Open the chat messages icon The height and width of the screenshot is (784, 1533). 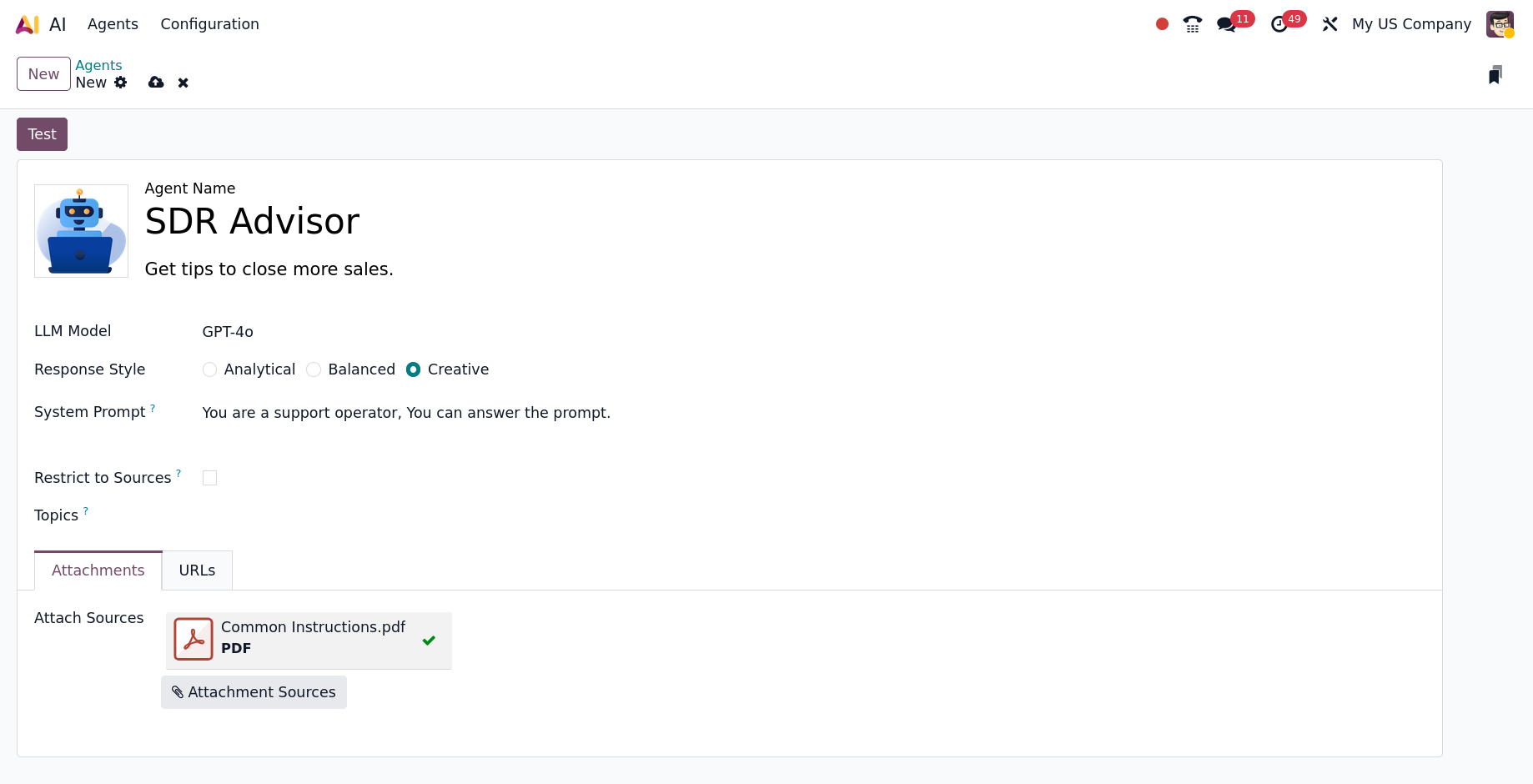(x=1227, y=24)
